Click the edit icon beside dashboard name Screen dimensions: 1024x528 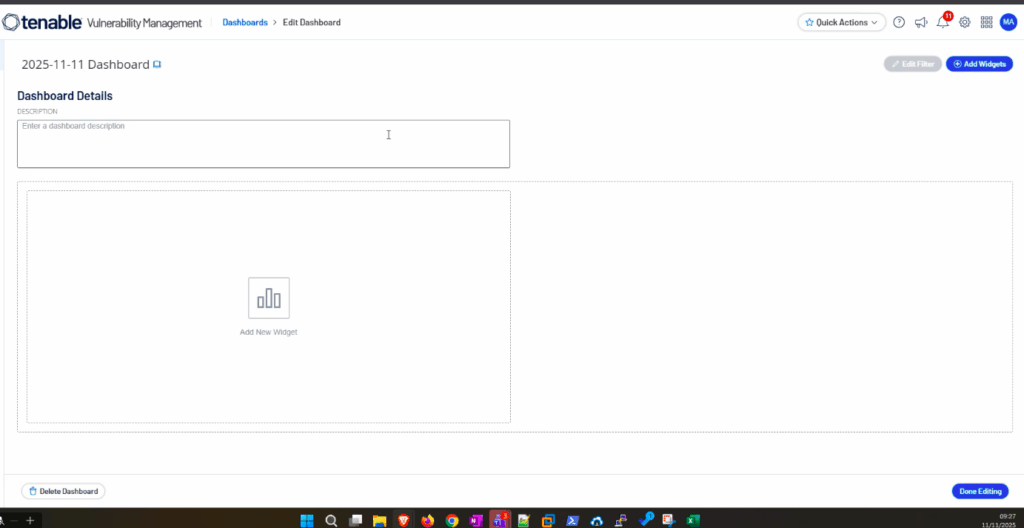tap(157, 64)
